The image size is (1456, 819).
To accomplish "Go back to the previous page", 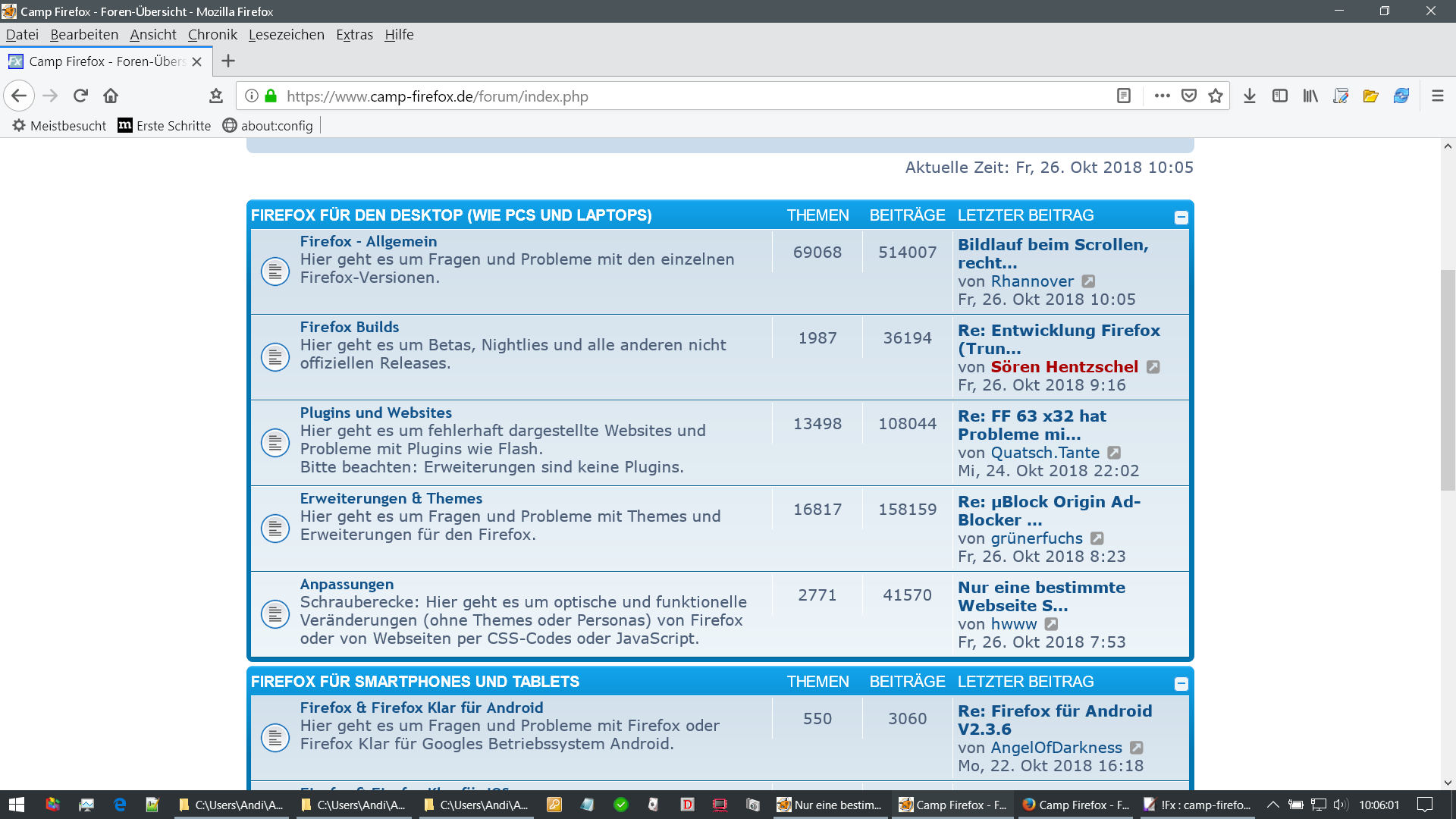I will (x=19, y=96).
